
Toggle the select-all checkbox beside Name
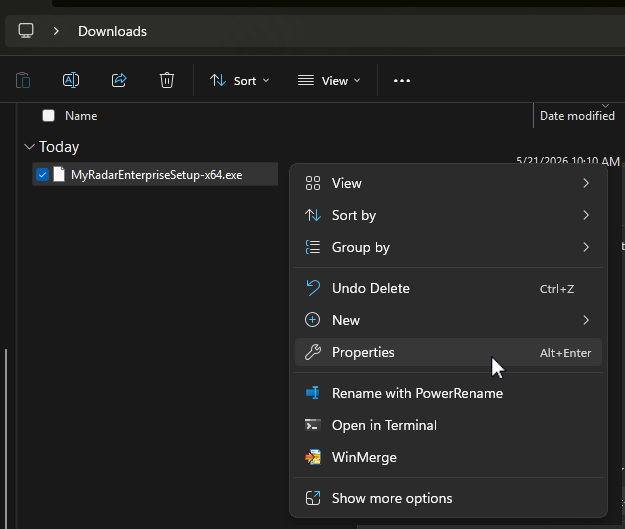(x=49, y=116)
